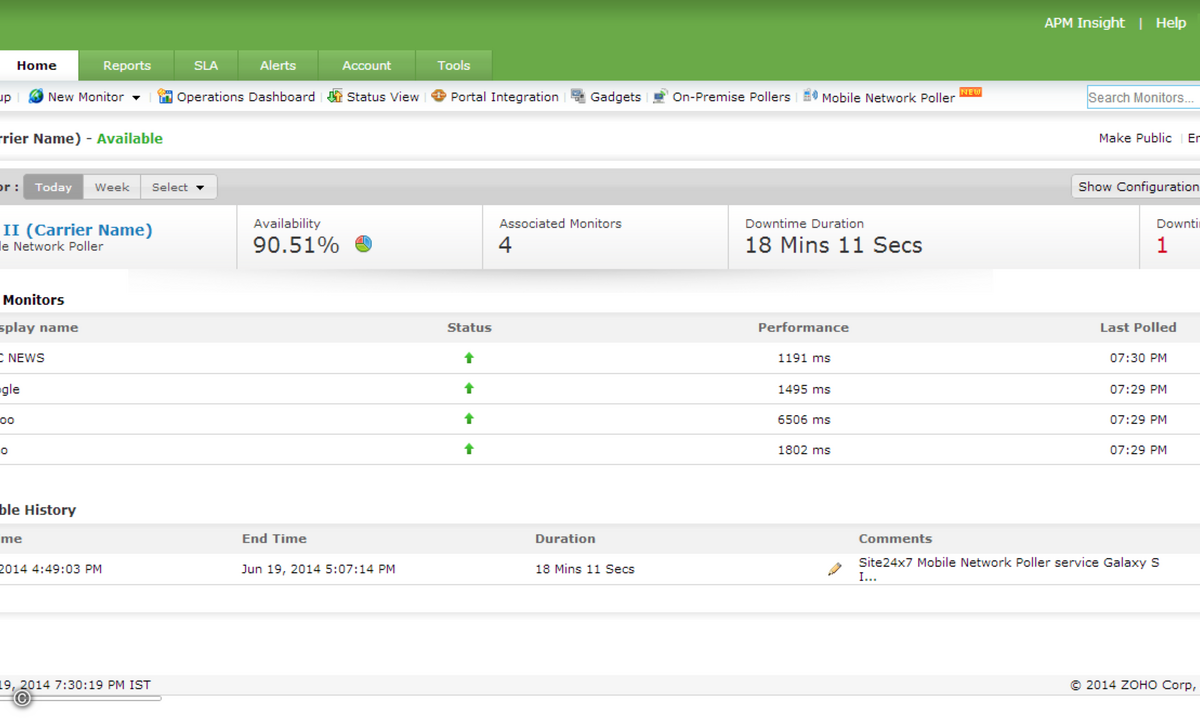Open the Select time period dropdown

(x=178, y=187)
